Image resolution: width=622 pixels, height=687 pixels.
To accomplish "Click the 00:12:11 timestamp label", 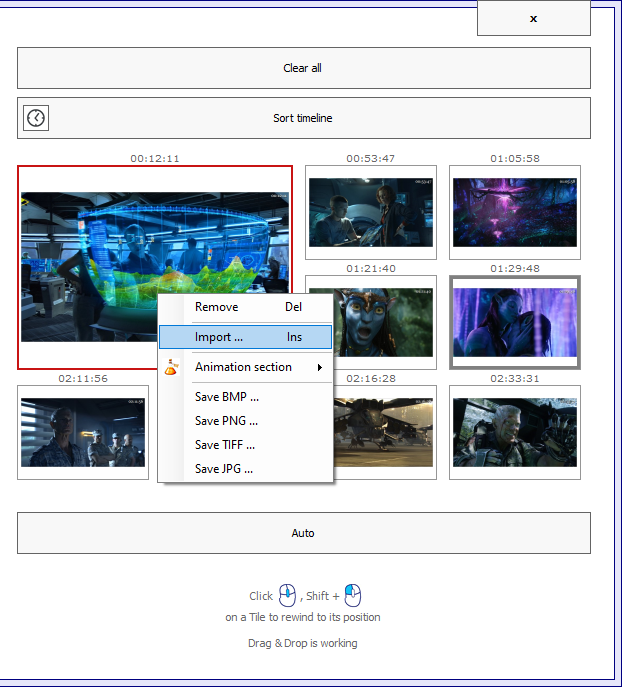I will (x=155, y=159).
